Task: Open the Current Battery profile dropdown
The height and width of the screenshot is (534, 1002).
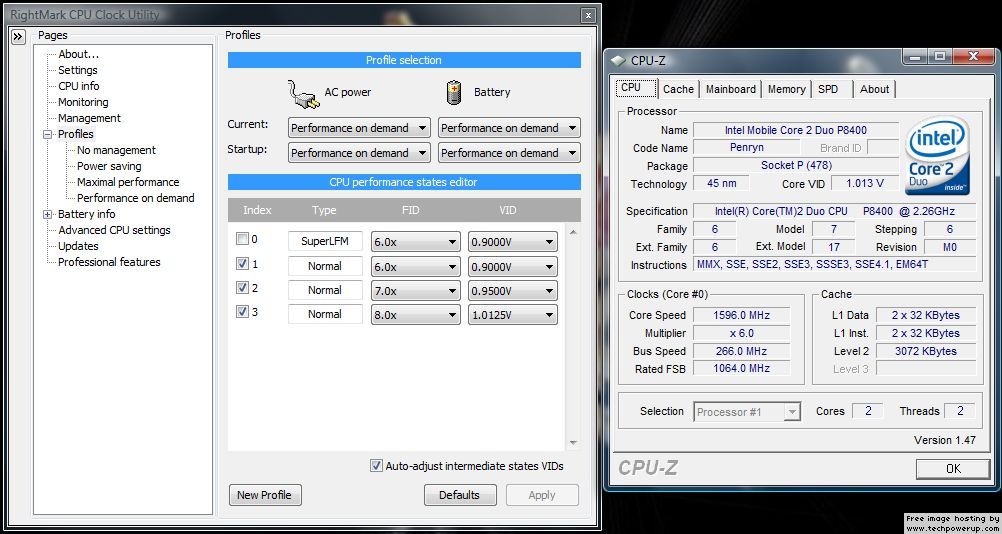Action: pyautogui.click(x=509, y=128)
